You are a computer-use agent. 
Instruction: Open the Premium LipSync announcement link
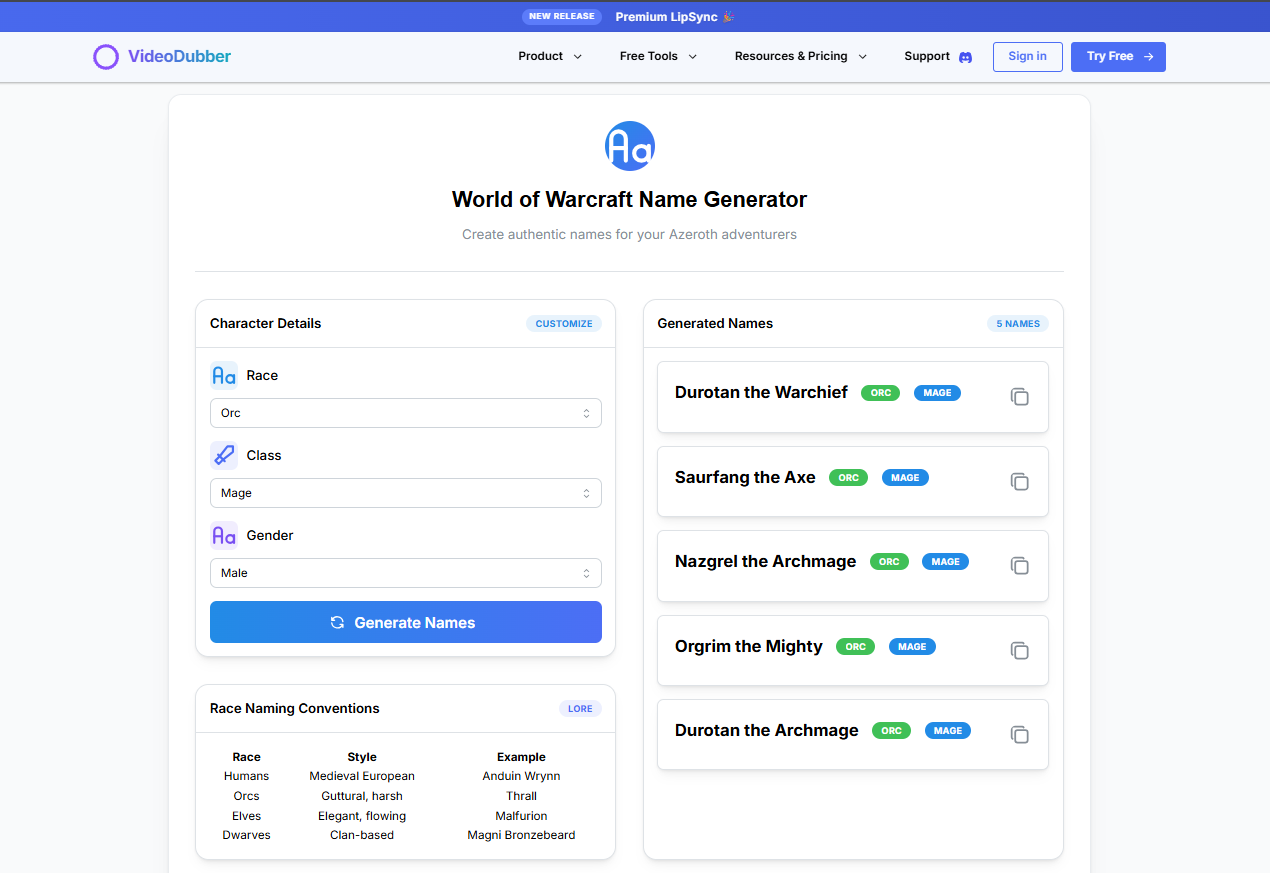[675, 17]
